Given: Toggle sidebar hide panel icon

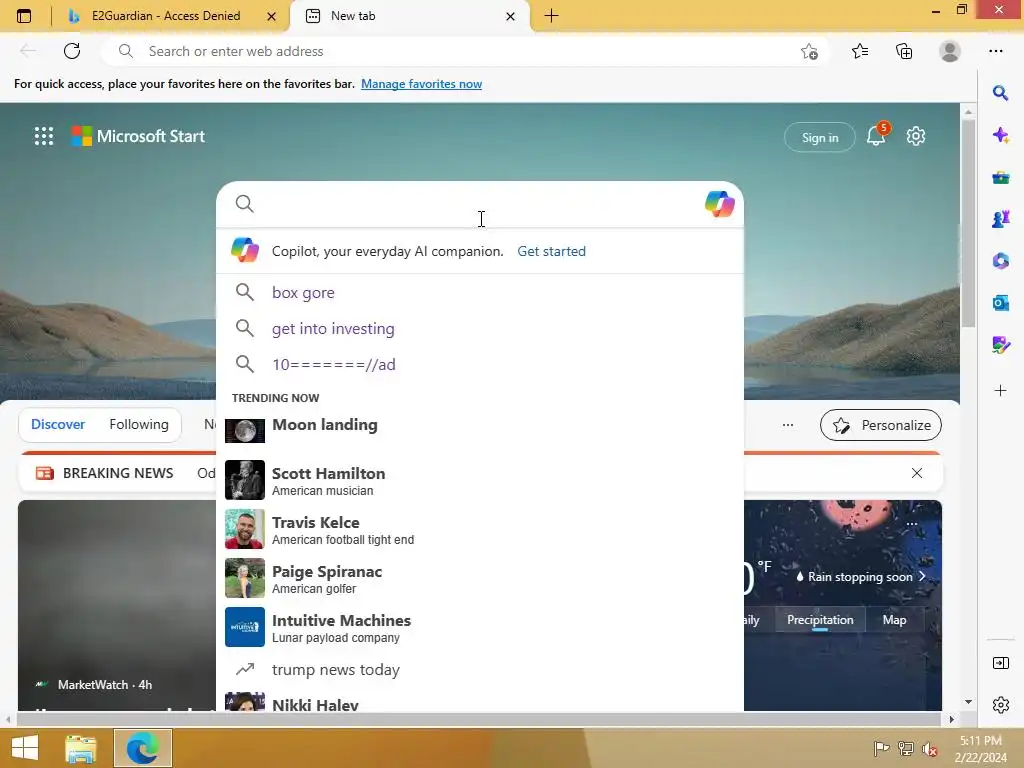Looking at the screenshot, I should click(x=1000, y=663).
